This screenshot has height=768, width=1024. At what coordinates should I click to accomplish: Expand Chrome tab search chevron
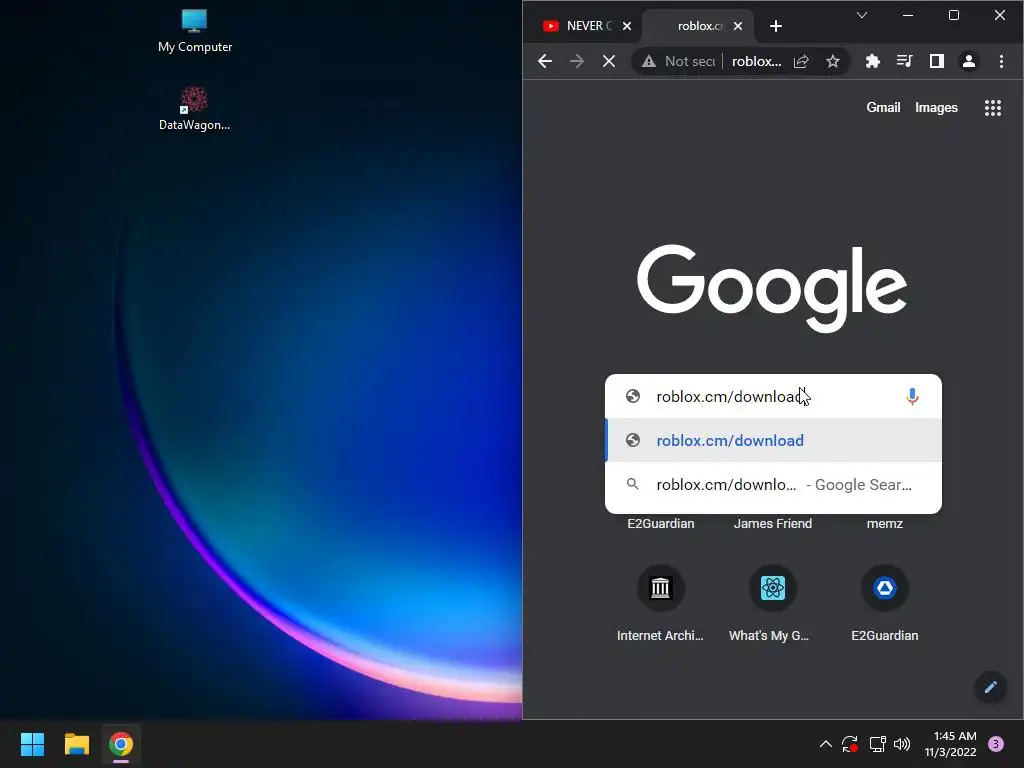click(x=862, y=15)
